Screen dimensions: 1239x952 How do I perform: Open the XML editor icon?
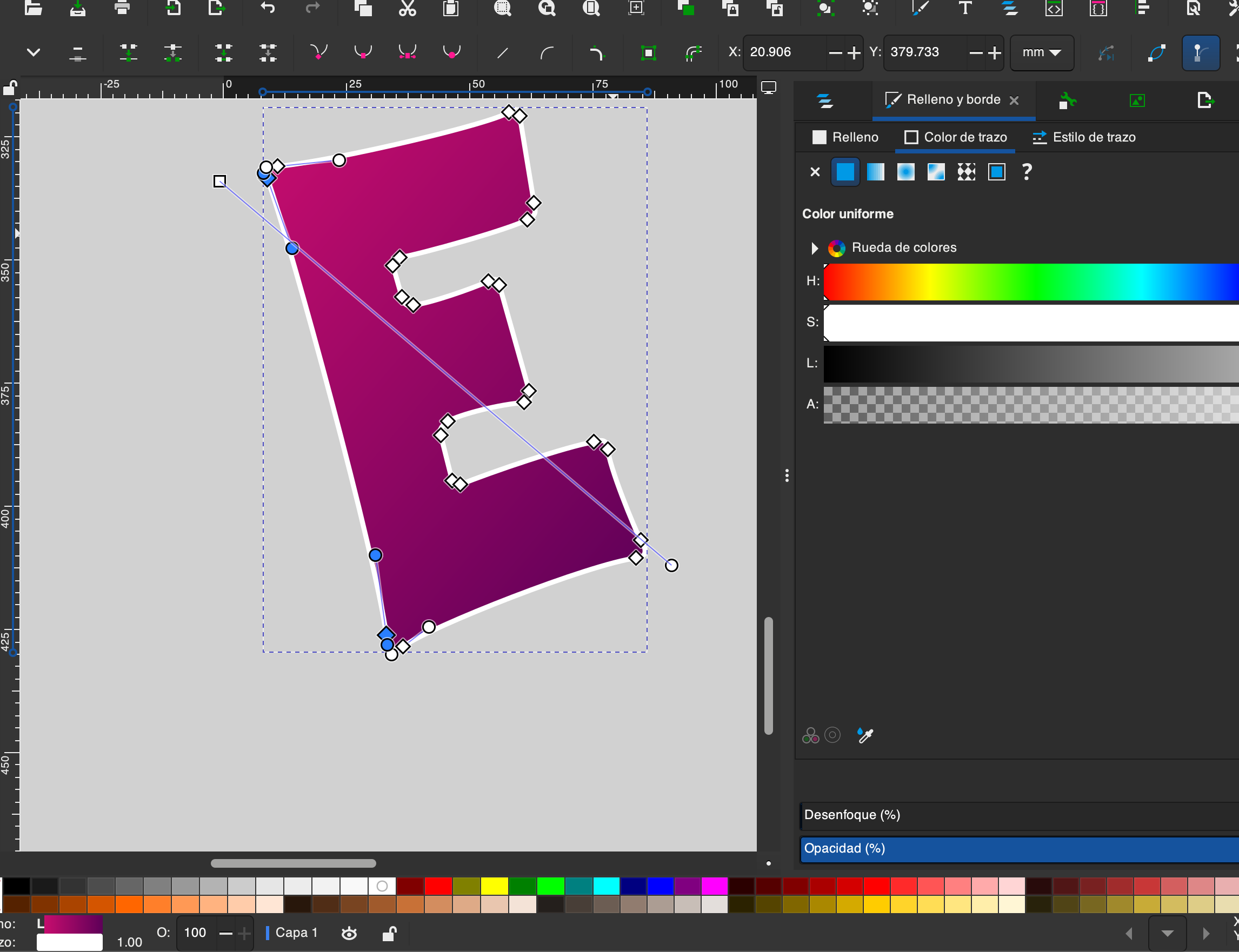tap(1054, 8)
